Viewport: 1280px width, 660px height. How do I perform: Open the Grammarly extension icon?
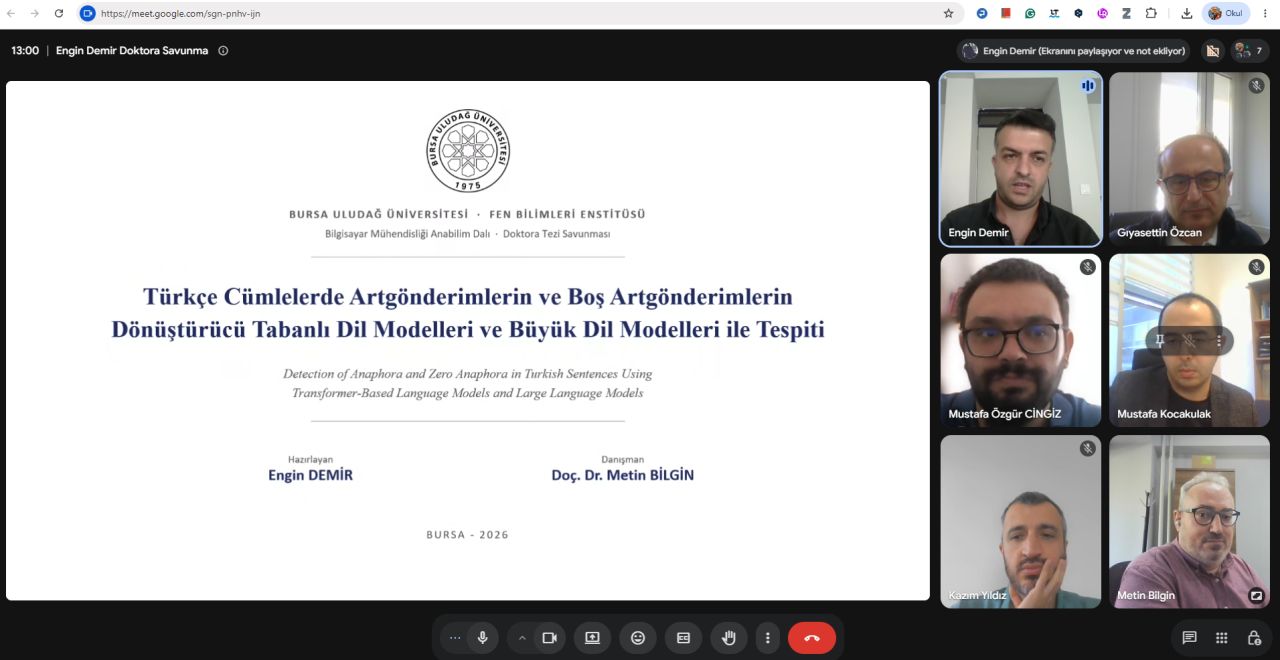(x=1030, y=13)
